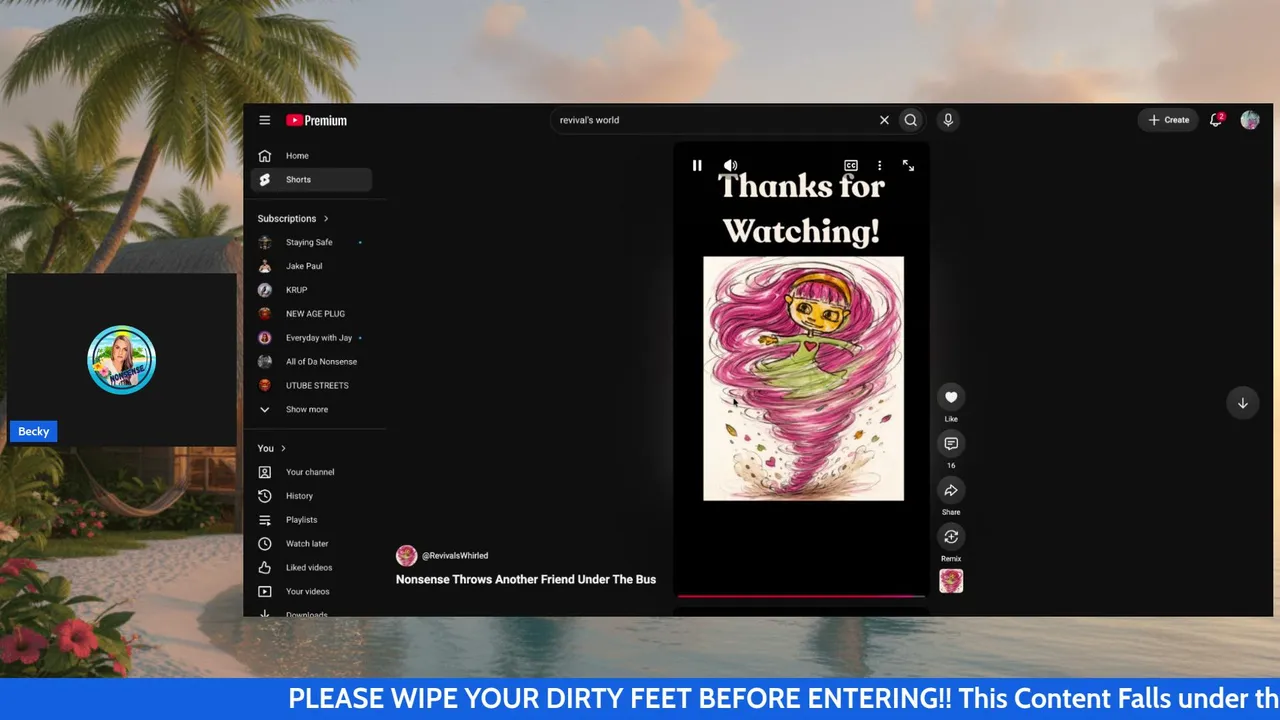Enter fullscreen for the Short

(908, 166)
